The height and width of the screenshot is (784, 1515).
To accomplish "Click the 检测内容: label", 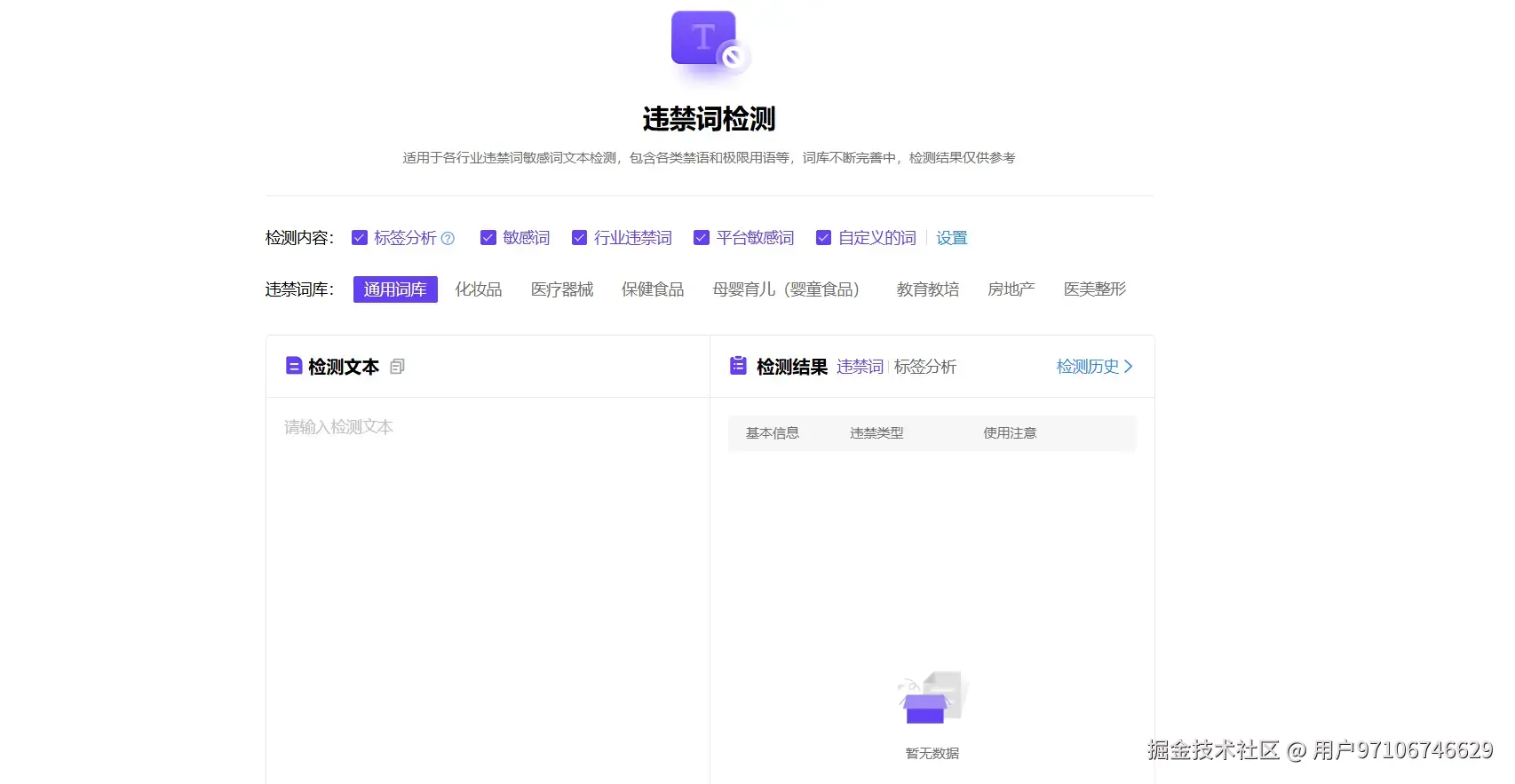I will 300,238.
